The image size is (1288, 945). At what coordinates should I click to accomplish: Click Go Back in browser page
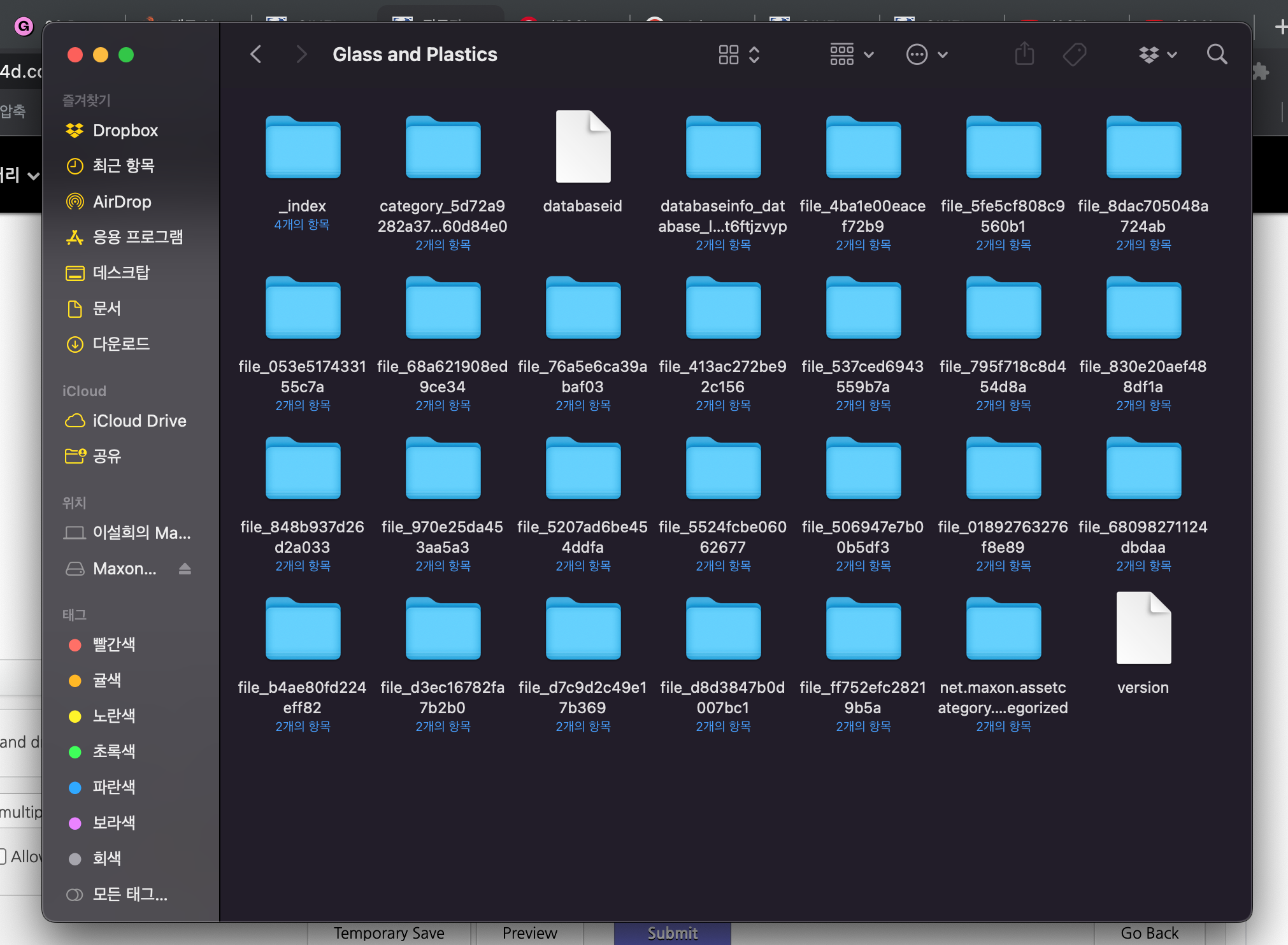tap(1149, 934)
